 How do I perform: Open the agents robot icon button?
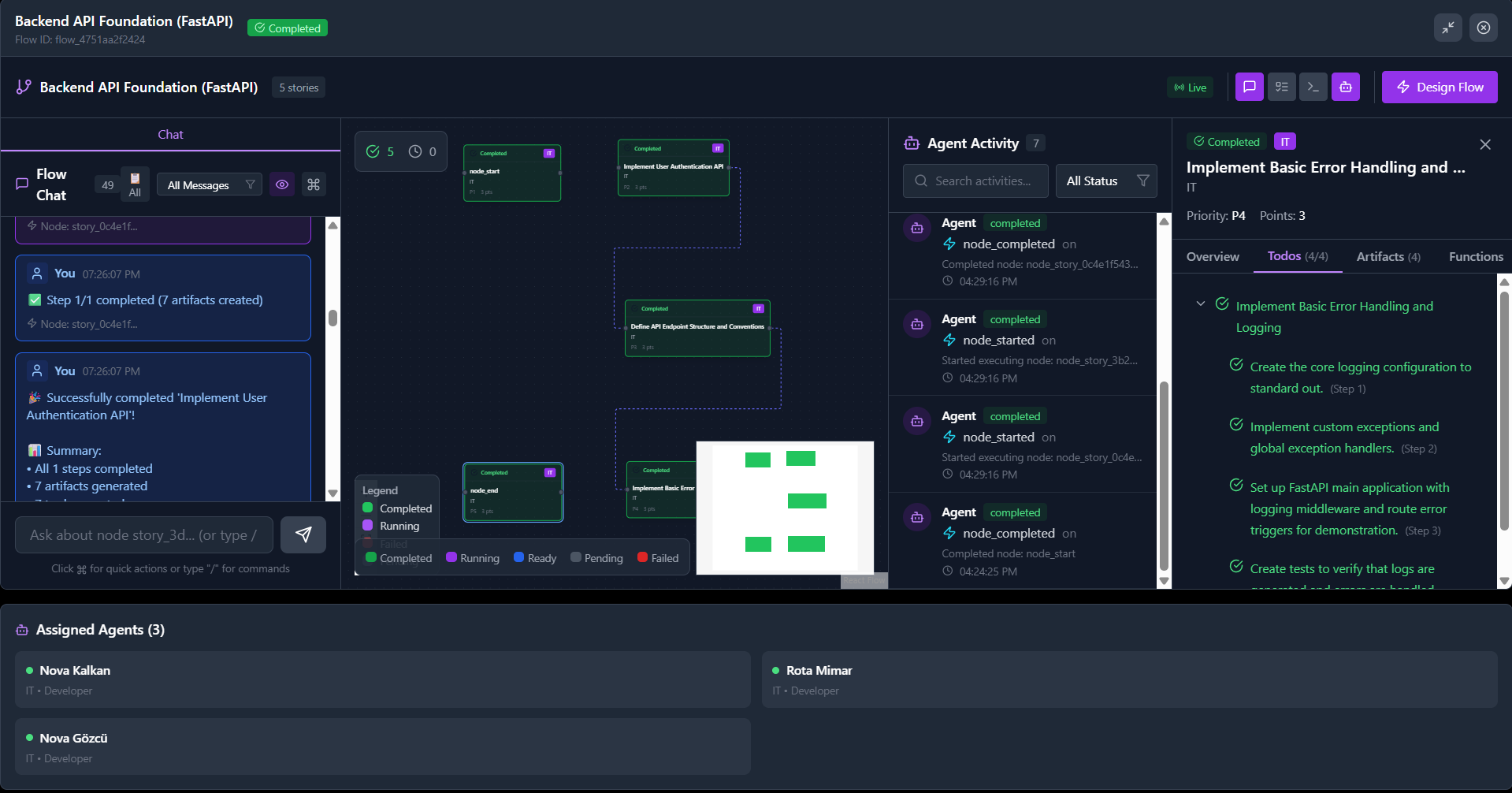point(1346,87)
